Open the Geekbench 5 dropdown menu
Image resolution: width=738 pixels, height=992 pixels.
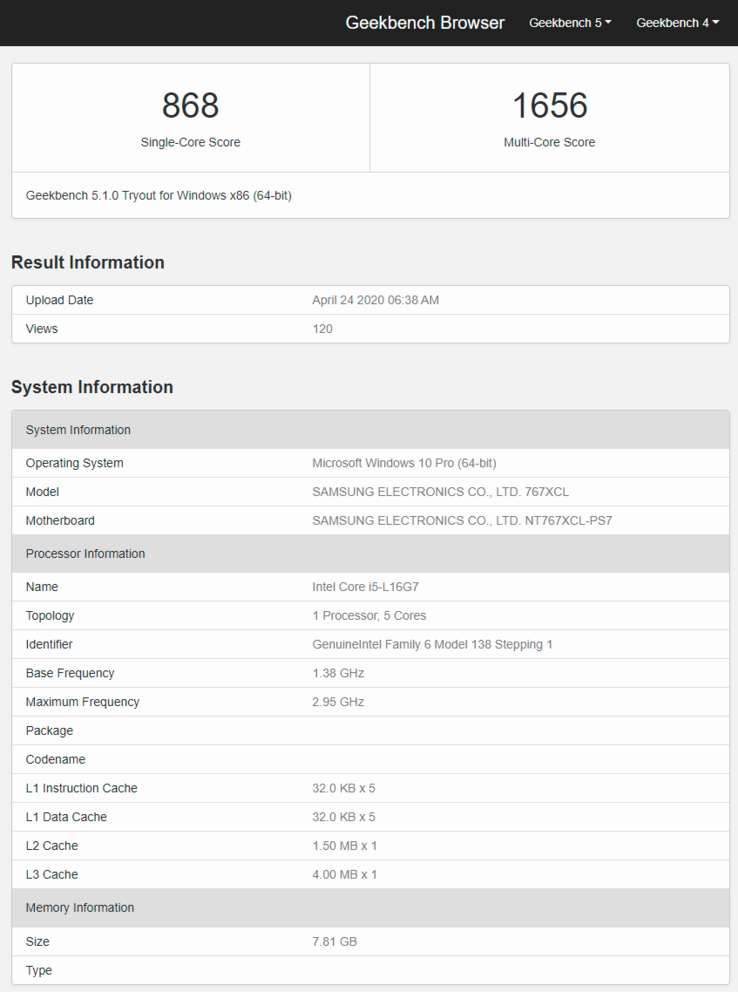point(569,23)
